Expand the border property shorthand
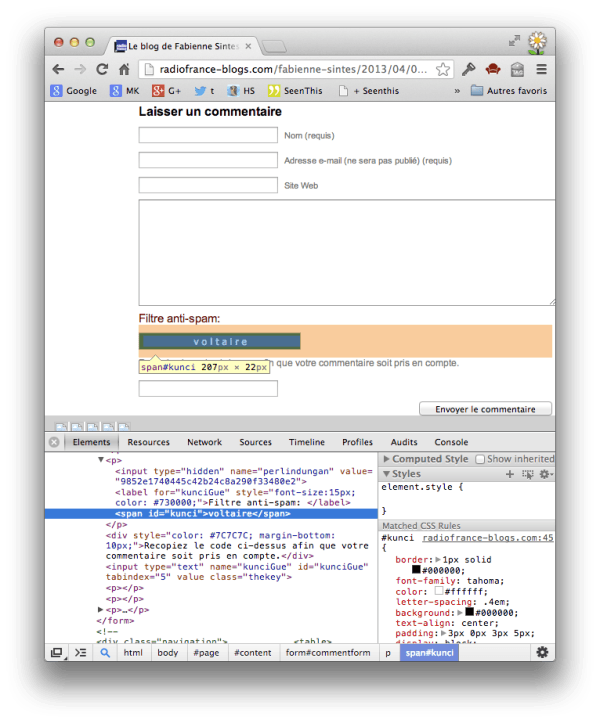The height and width of the screenshot is (723, 600). (x=438, y=559)
